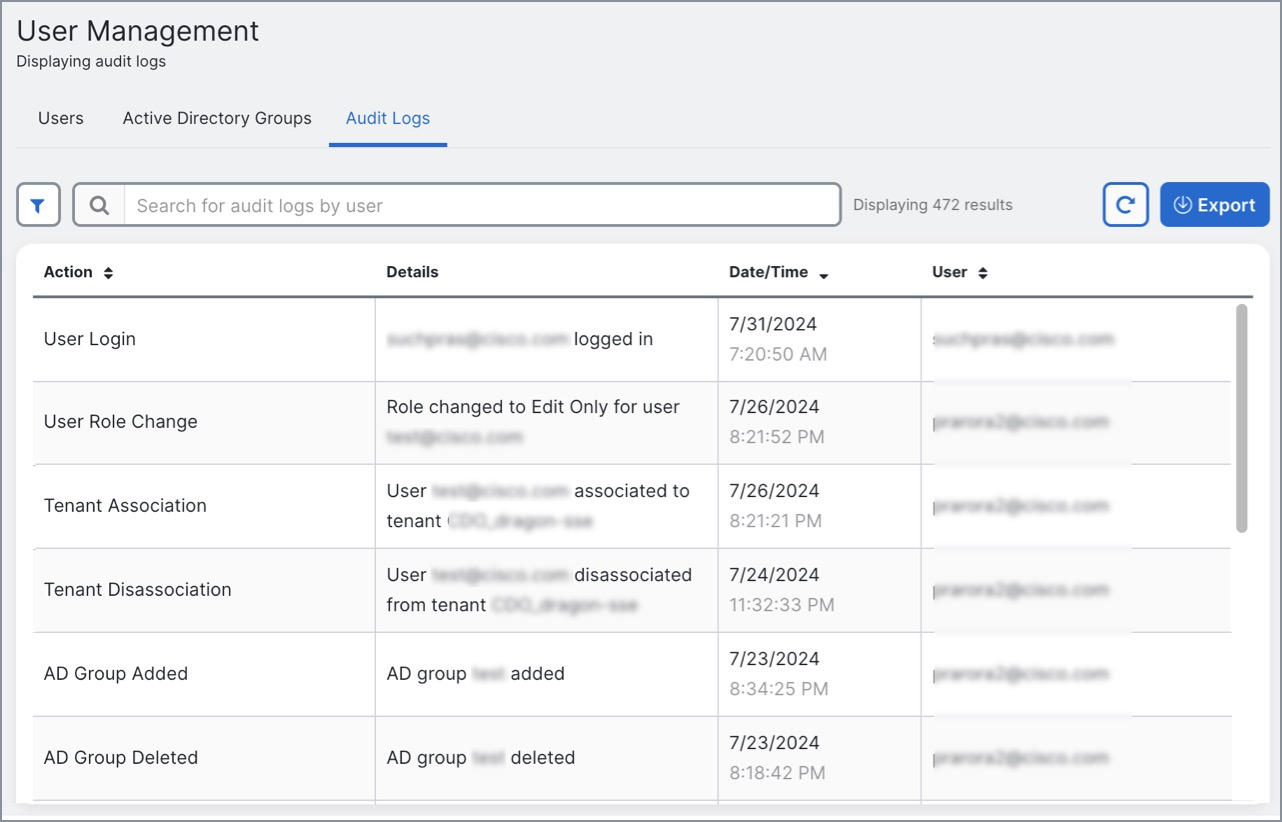Click the search audit logs field
The width and height of the screenshot is (1282, 822).
point(480,205)
